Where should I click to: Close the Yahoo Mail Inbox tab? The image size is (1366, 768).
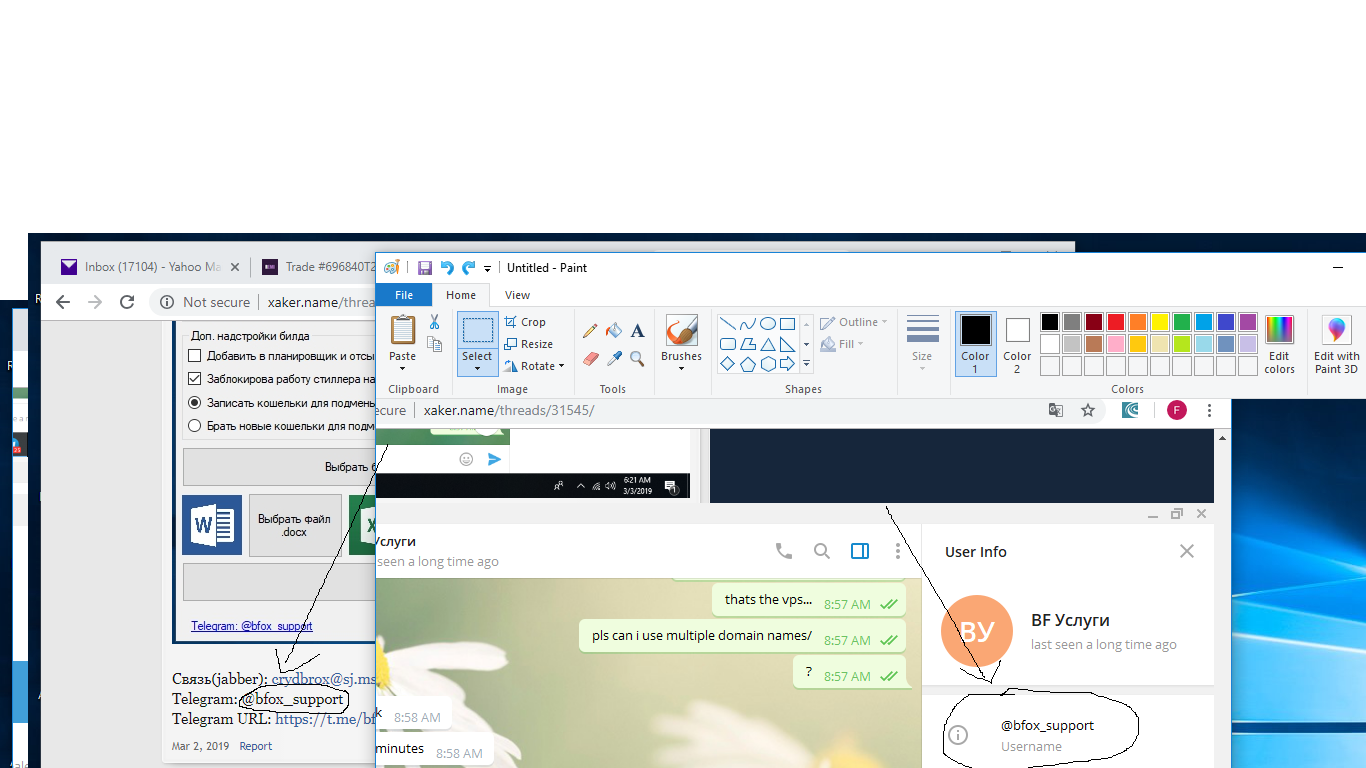235,267
